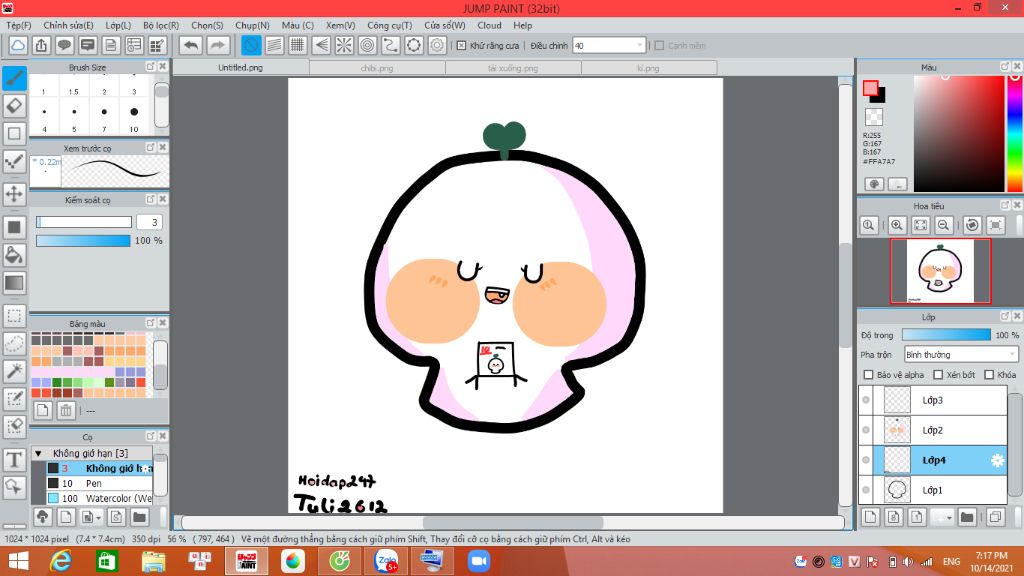The width and height of the screenshot is (1024, 576).
Task: Toggle visibility of layer Lớp2
Action: coord(866,430)
